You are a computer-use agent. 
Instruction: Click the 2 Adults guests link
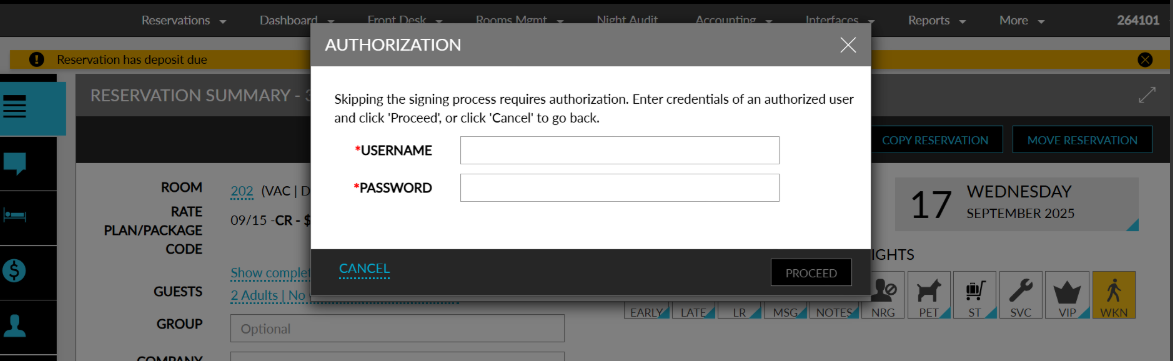[x=269, y=295]
